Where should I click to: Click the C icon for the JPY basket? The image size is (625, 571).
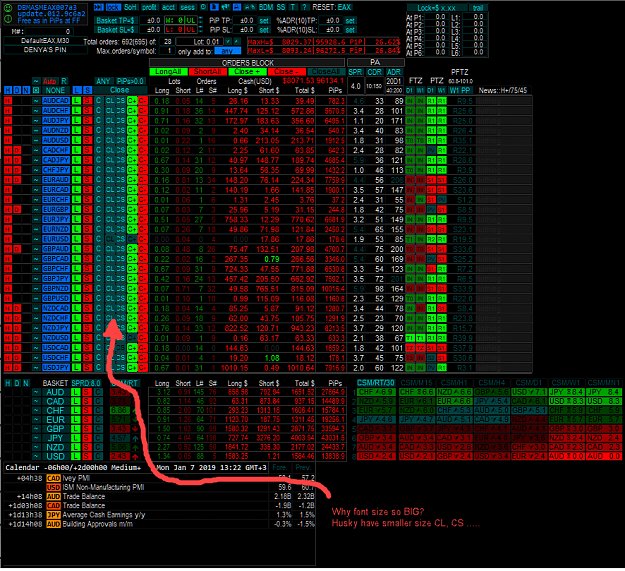pyautogui.click(x=98, y=438)
